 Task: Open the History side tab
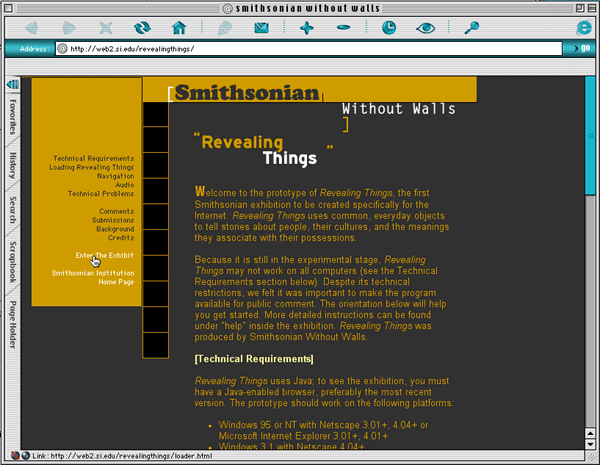click(x=13, y=165)
